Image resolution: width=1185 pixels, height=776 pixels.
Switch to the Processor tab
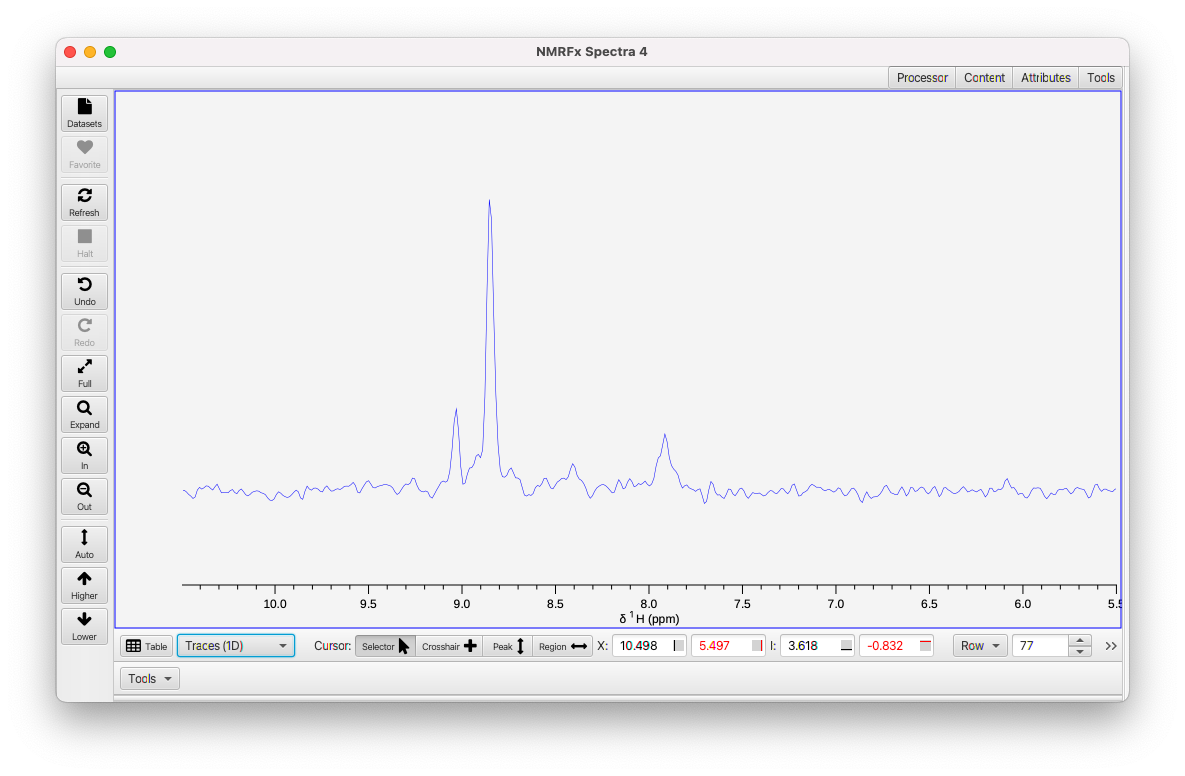click(922, 78)
